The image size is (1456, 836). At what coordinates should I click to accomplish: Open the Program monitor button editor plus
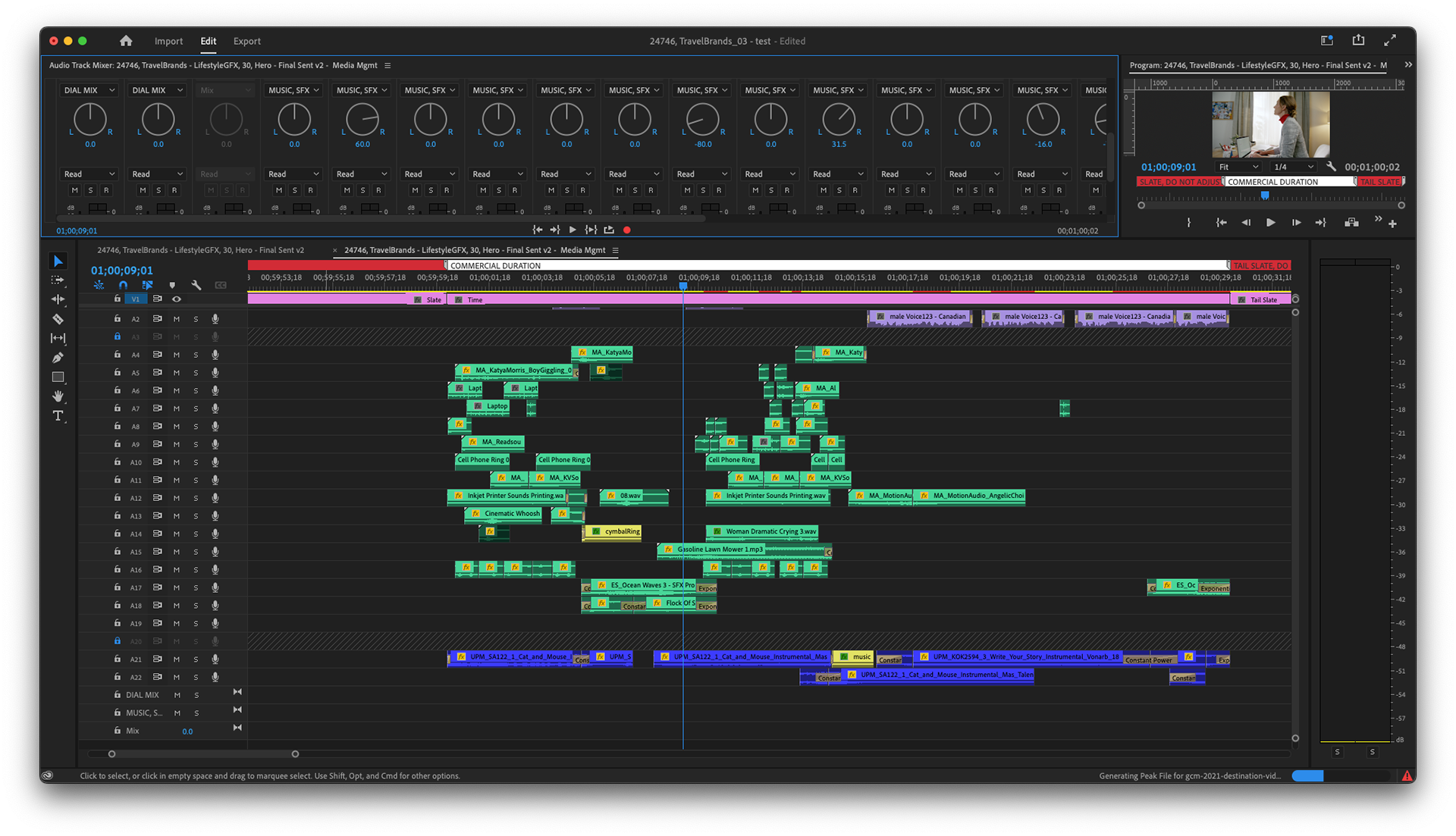[1392, 224]
